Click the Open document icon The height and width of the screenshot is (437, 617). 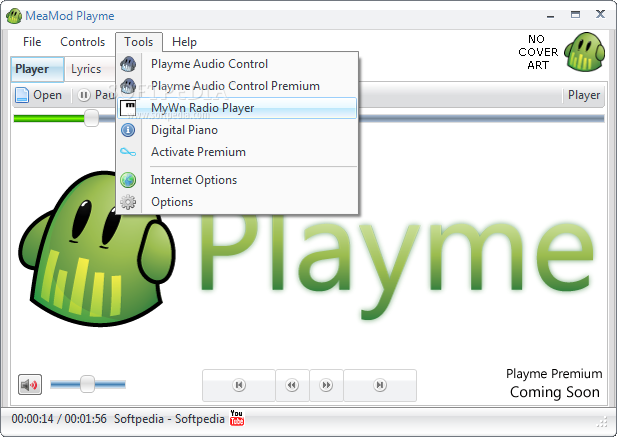point(22,95)
